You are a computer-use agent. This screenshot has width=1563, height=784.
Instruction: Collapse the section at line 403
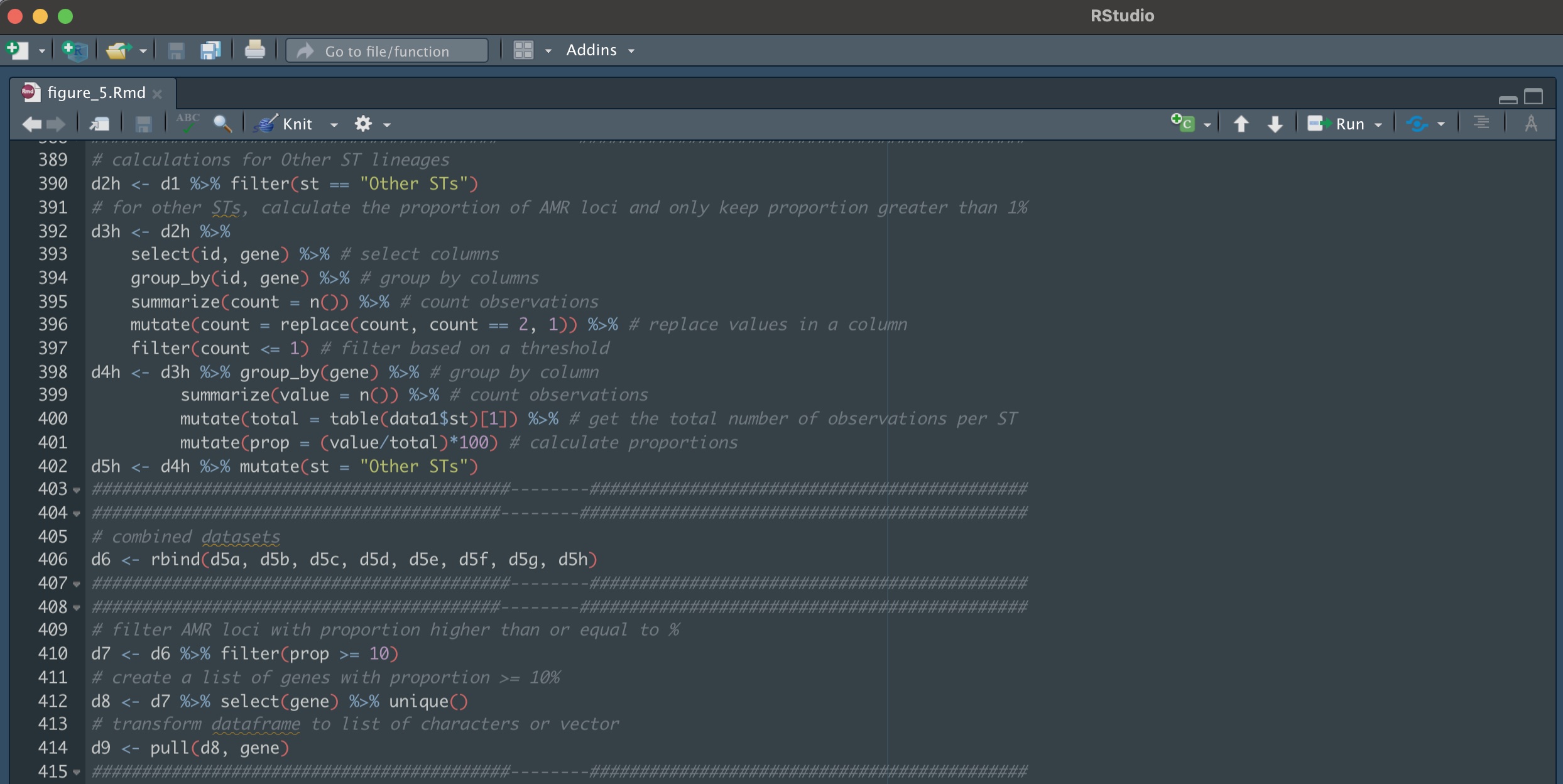tap(77, 490)
